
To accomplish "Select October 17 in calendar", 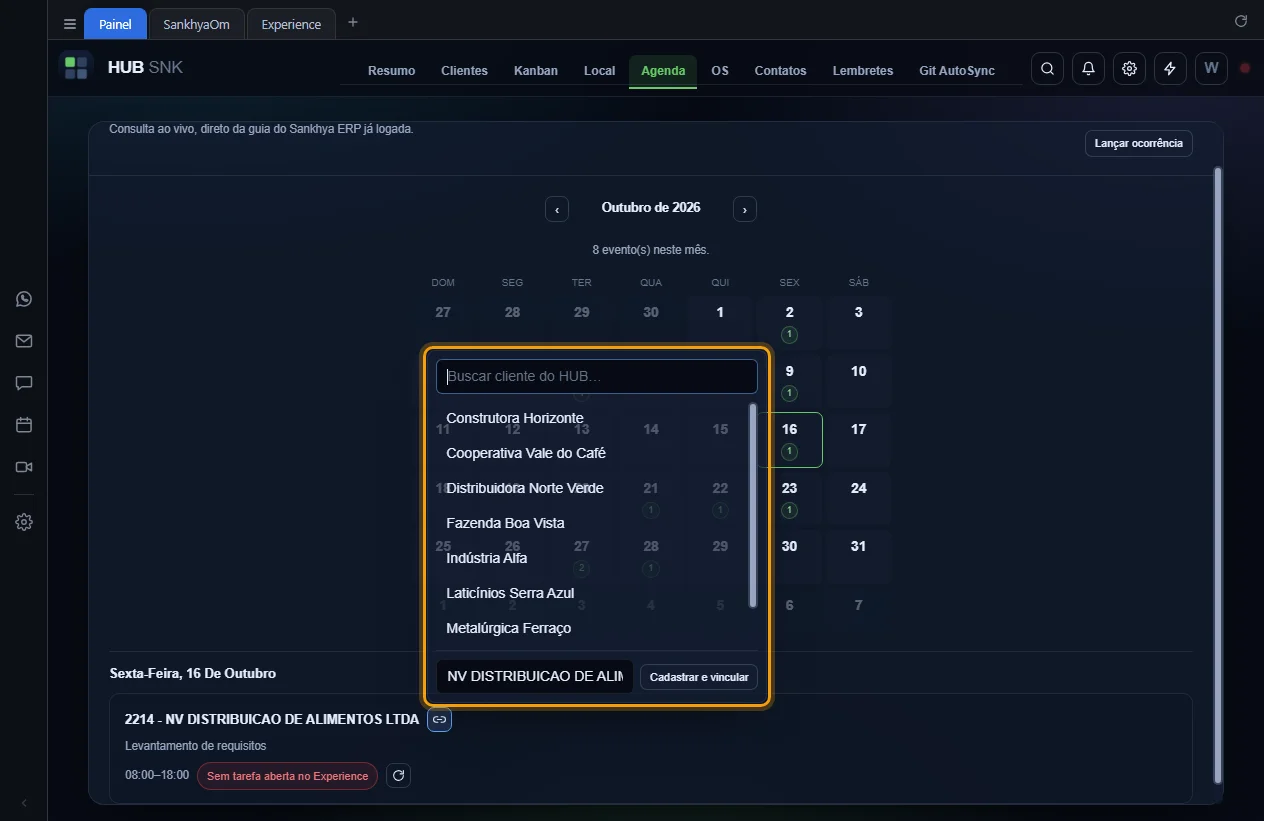I will (x=858, y=439).
